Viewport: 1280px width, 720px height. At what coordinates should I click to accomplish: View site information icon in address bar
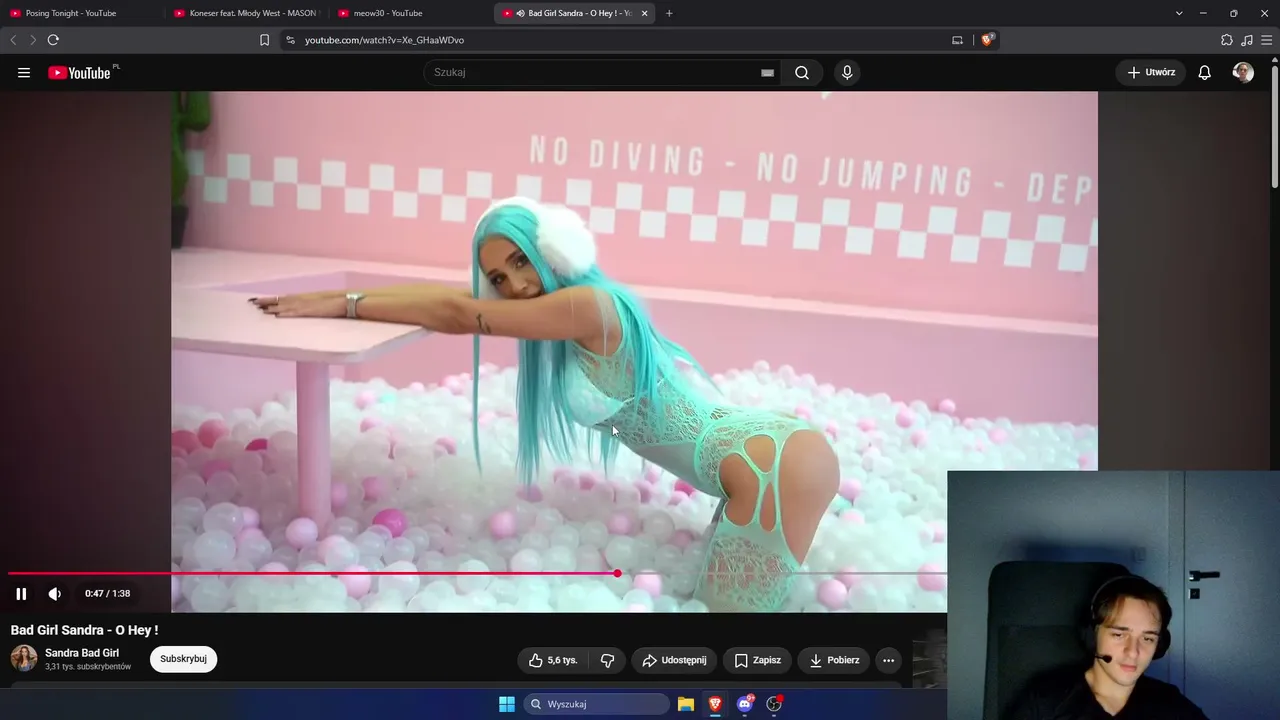(x=290, y=40)
